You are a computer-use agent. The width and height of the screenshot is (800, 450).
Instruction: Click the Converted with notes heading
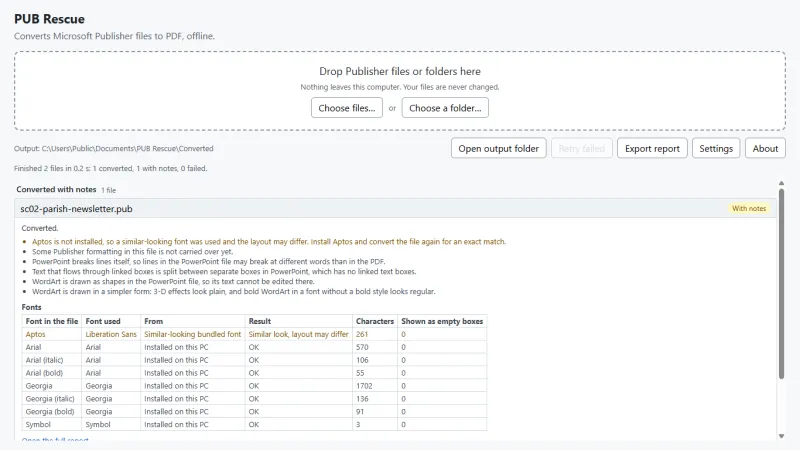point(56,189)
